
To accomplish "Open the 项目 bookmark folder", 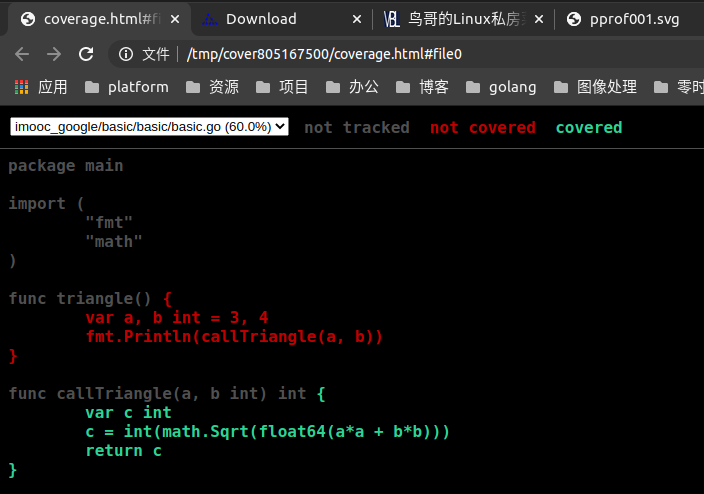I will pyautogui.click(x=282, y=87).
